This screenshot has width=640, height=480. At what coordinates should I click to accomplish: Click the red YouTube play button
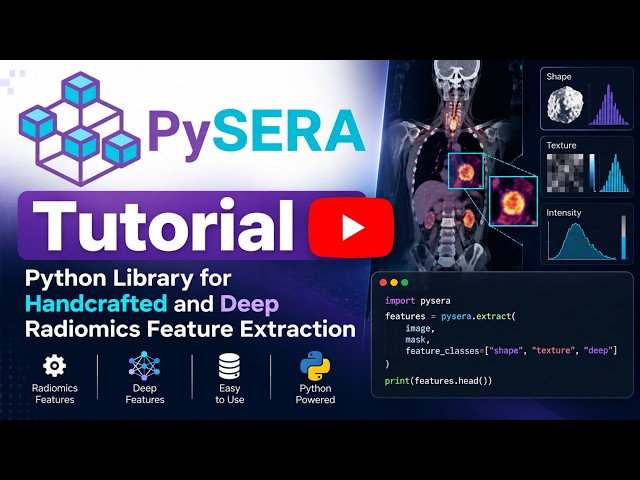click(x=351, y=227)
